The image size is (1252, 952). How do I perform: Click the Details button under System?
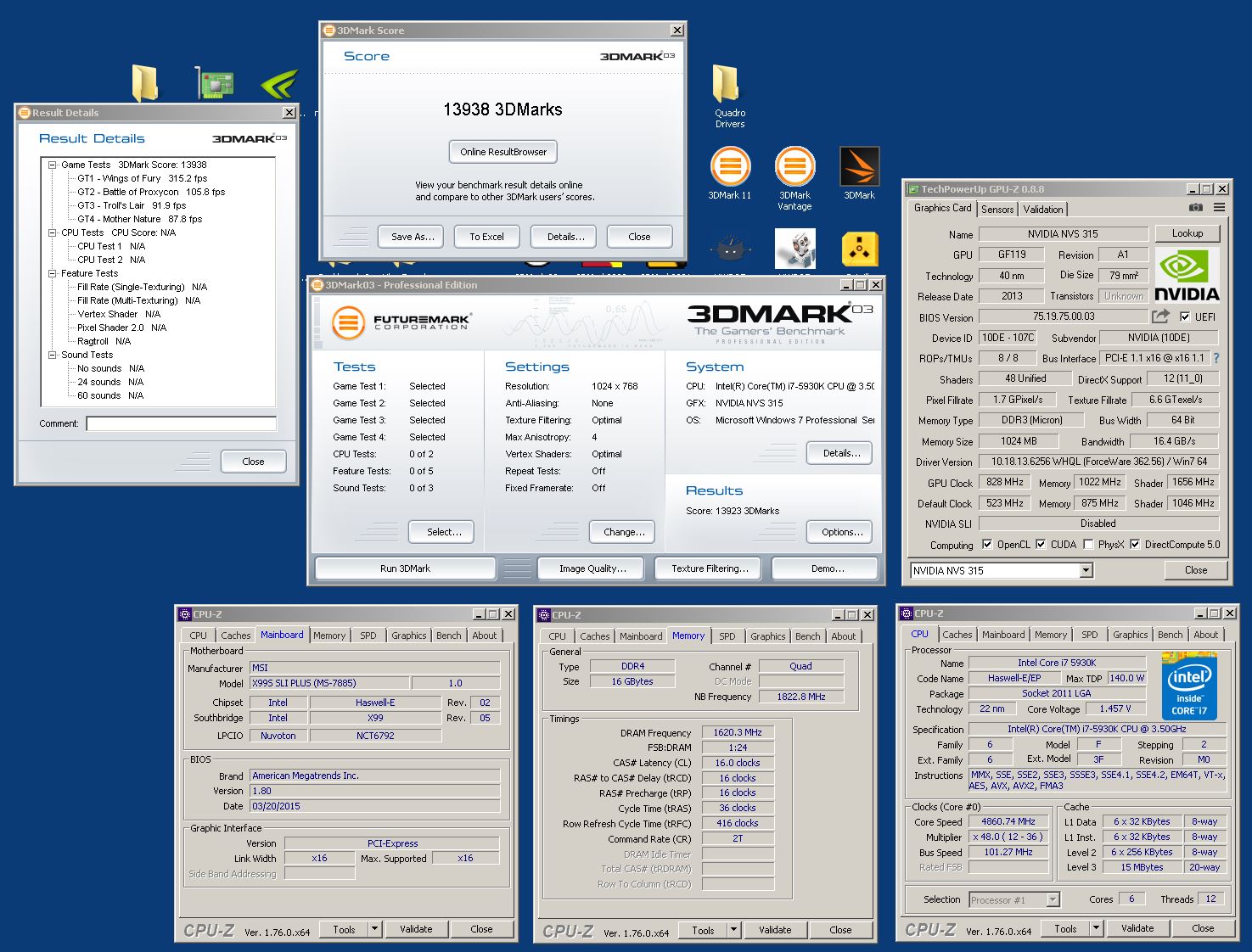pos(840,453)
